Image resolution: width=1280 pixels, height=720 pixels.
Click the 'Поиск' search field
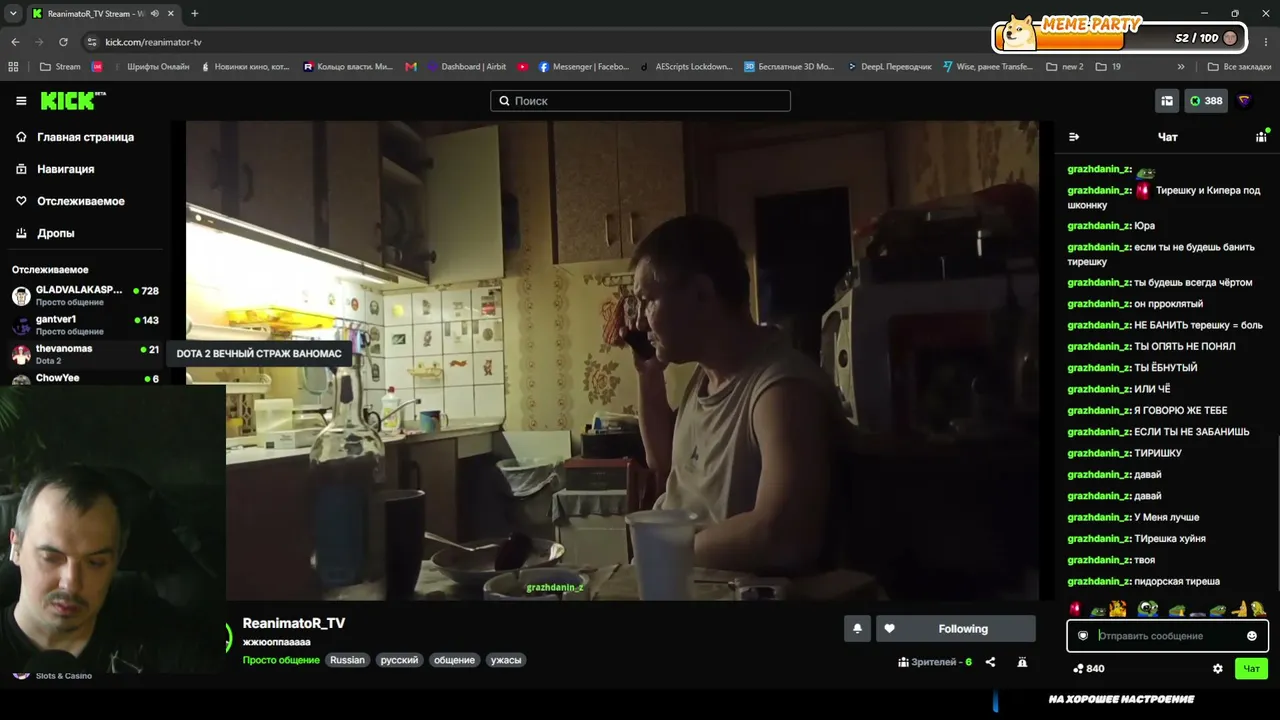point(640,101)
